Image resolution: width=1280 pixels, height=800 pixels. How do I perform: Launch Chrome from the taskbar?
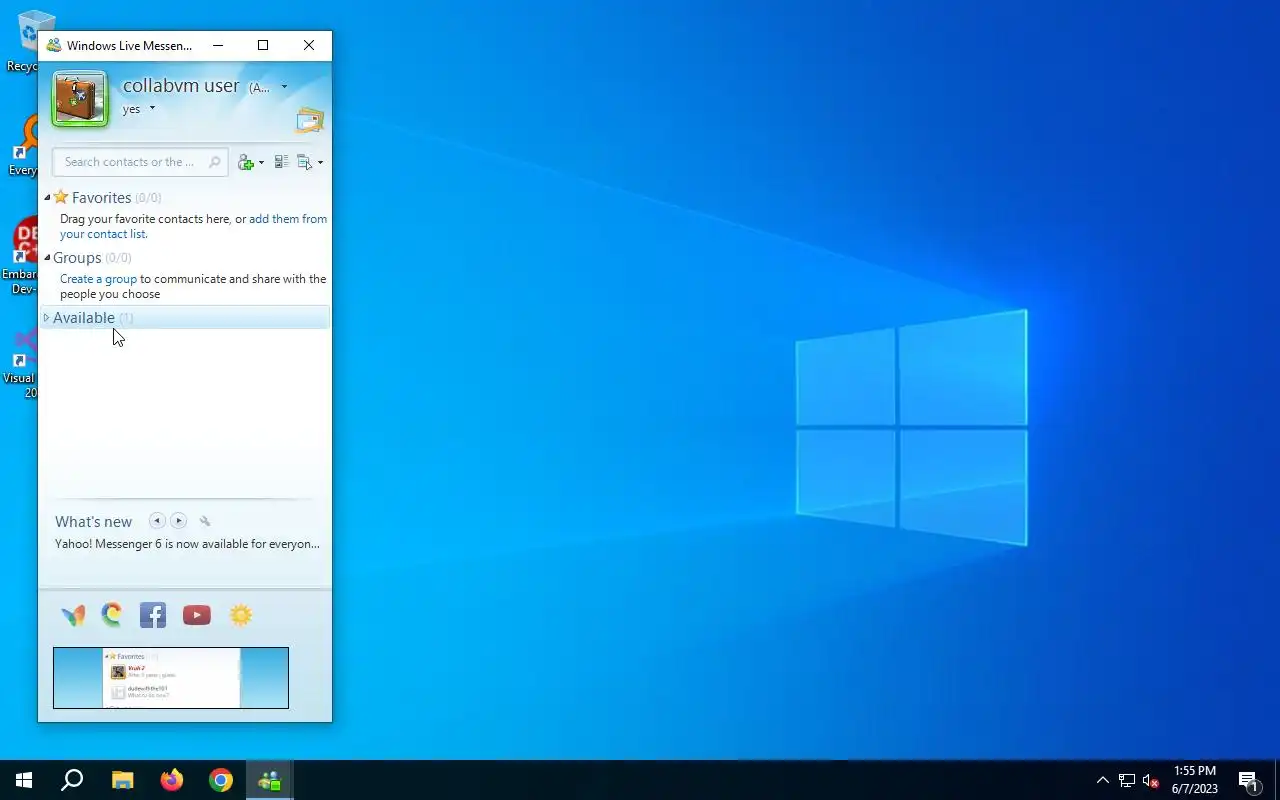(x=221, y=780)
